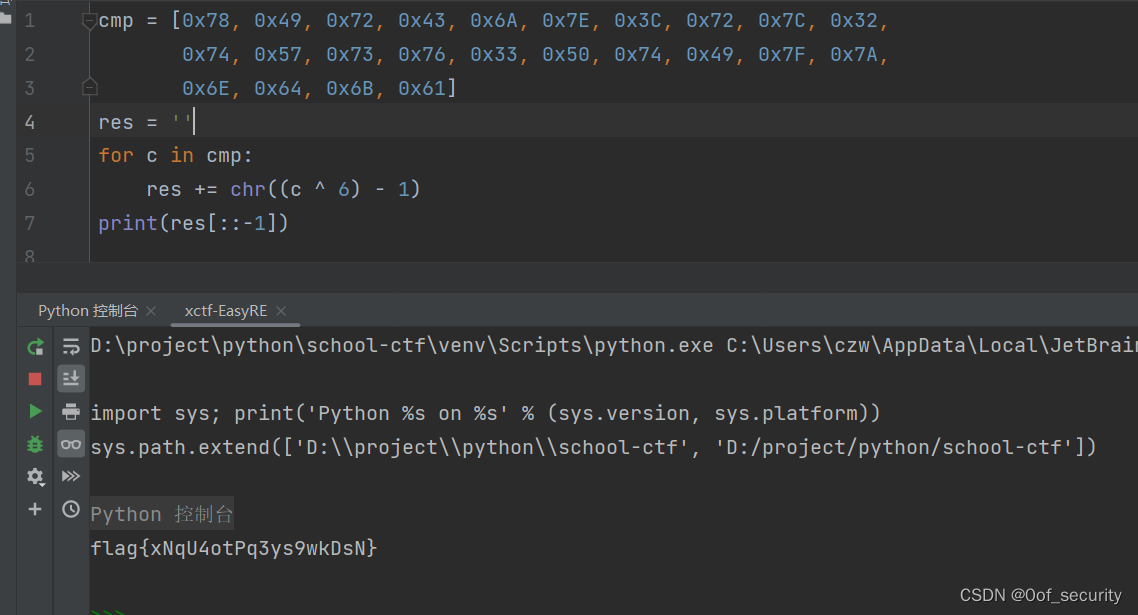Rerun the Python console session
This screenshot has height=615, width=1138.
(35, 346)
